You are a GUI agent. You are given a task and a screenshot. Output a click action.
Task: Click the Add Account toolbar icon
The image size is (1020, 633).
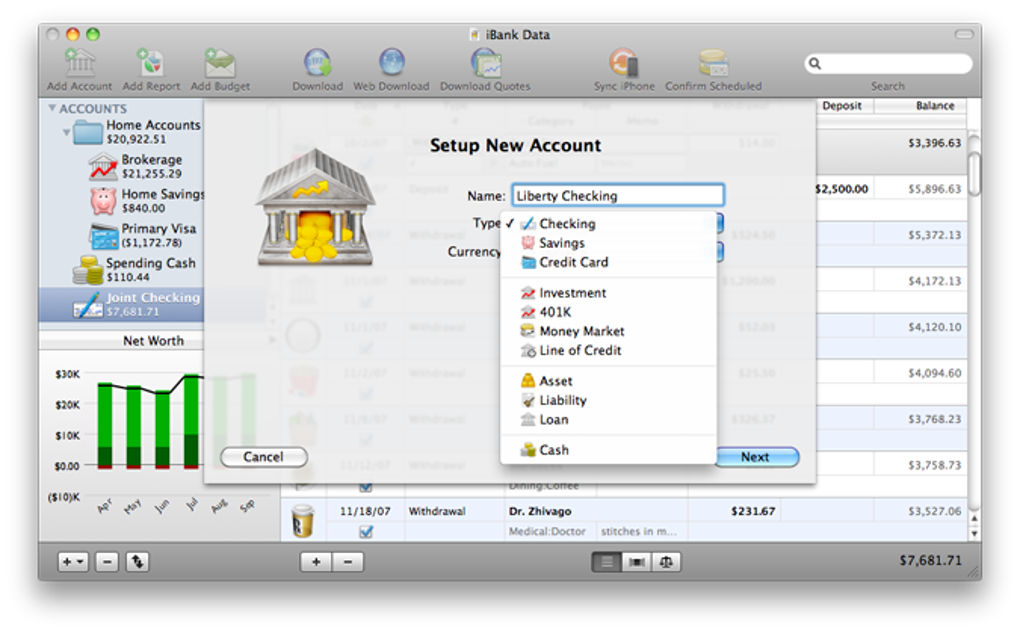tap(79, 63)
